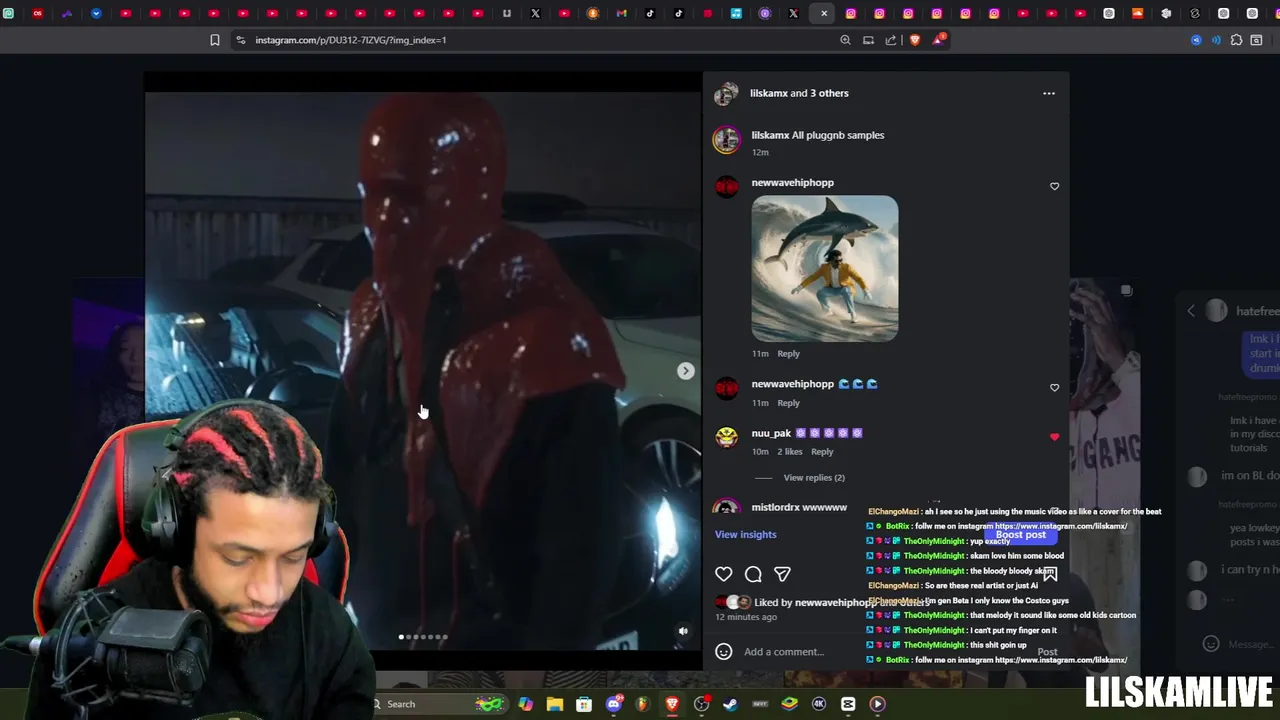Image resolution: width=1280 pixels, height=720 pixels.
Task: Open Copilot icon on the taskbar
Action: 526,704
